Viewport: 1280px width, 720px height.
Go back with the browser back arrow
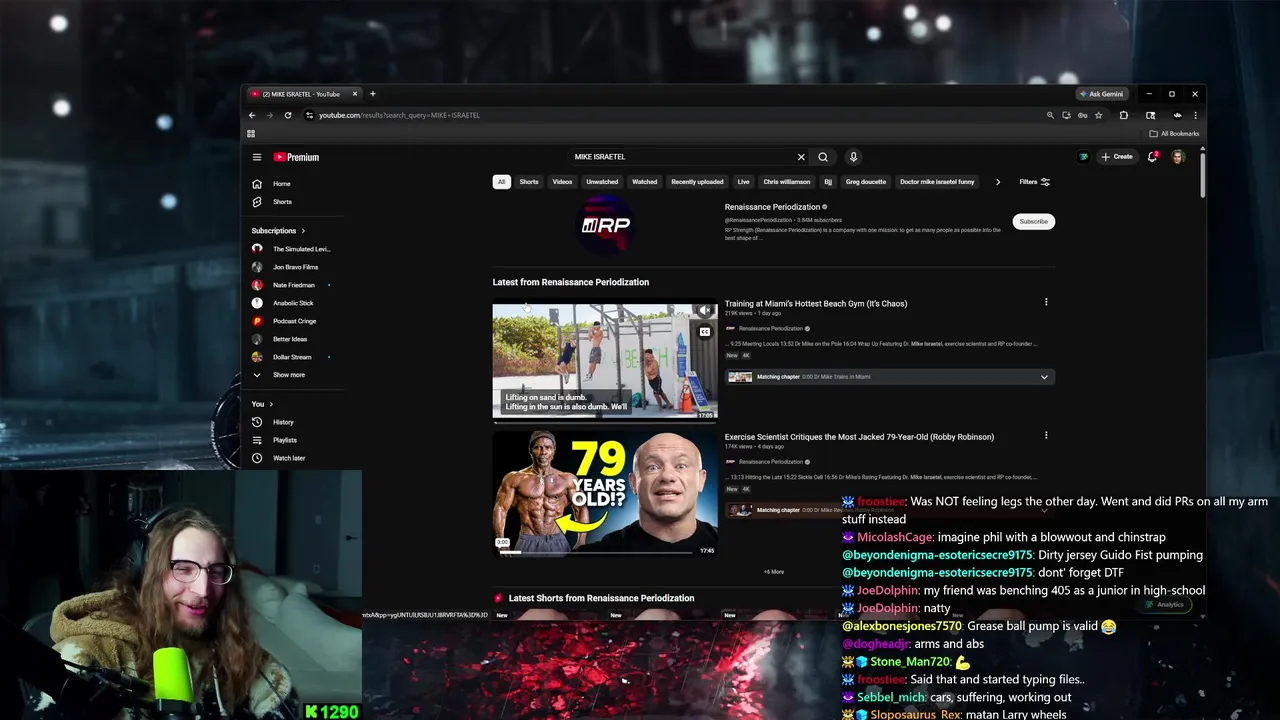[x=252, y=115]
